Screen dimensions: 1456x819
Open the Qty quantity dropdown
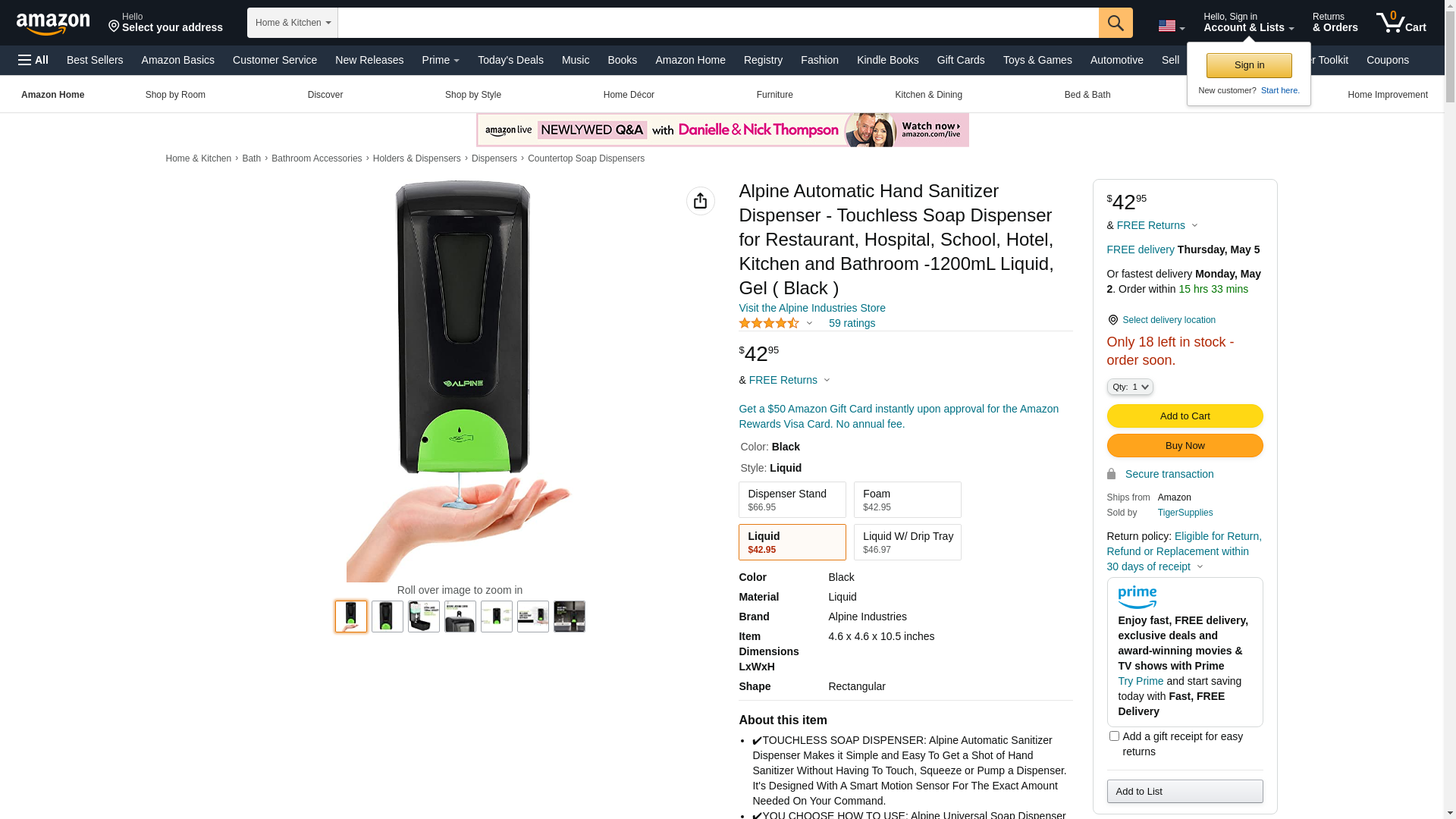click(1130, 387)
